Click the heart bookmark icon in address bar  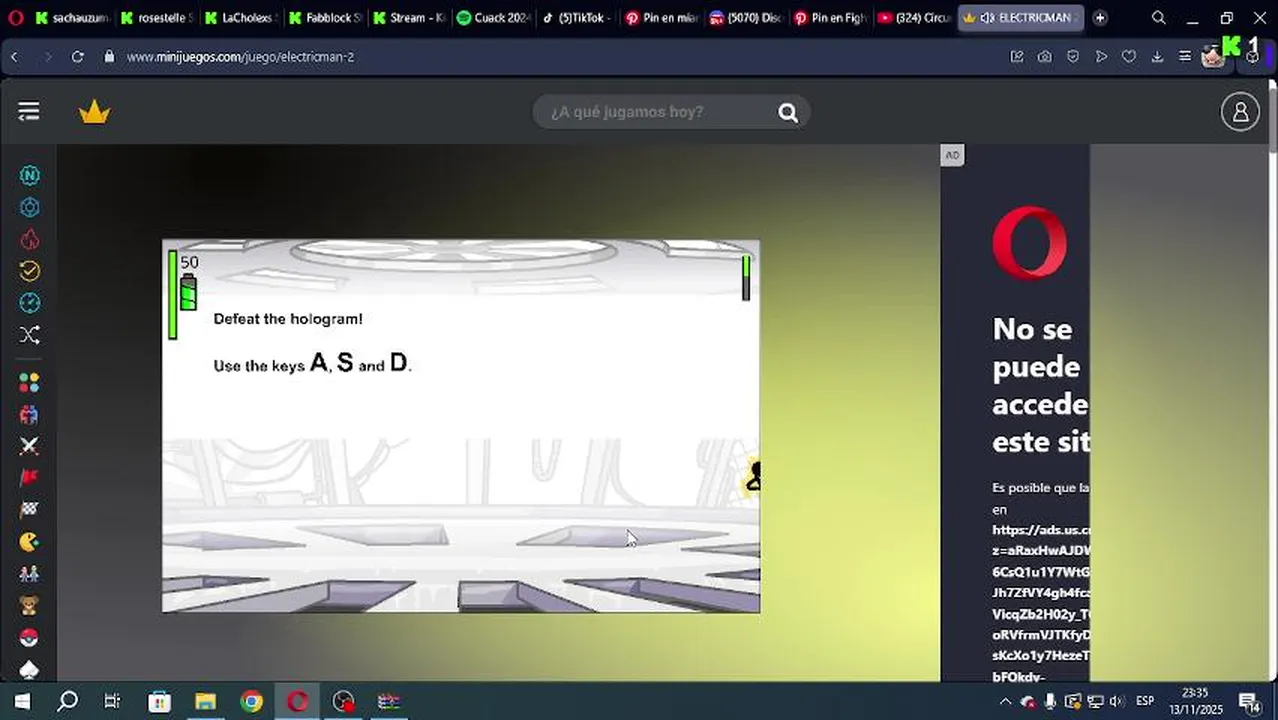(1129, 57)
